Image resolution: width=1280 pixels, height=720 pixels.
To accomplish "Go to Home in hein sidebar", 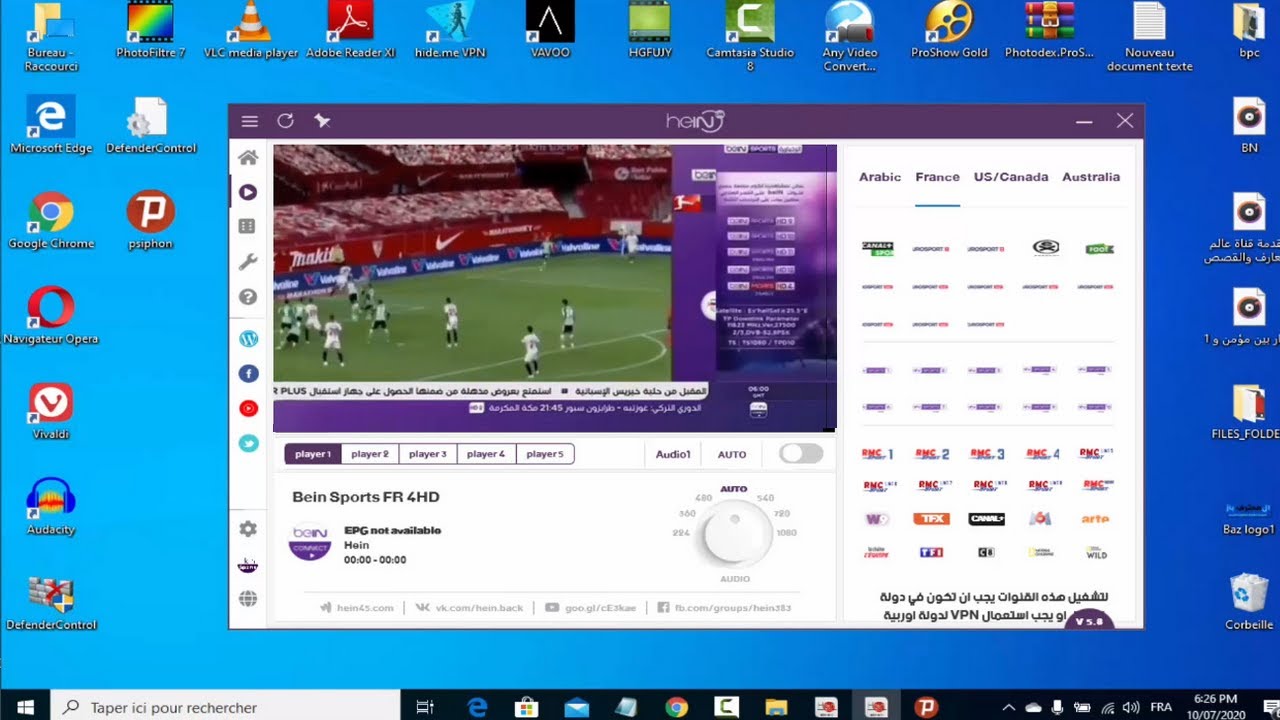I will point(248,157).
